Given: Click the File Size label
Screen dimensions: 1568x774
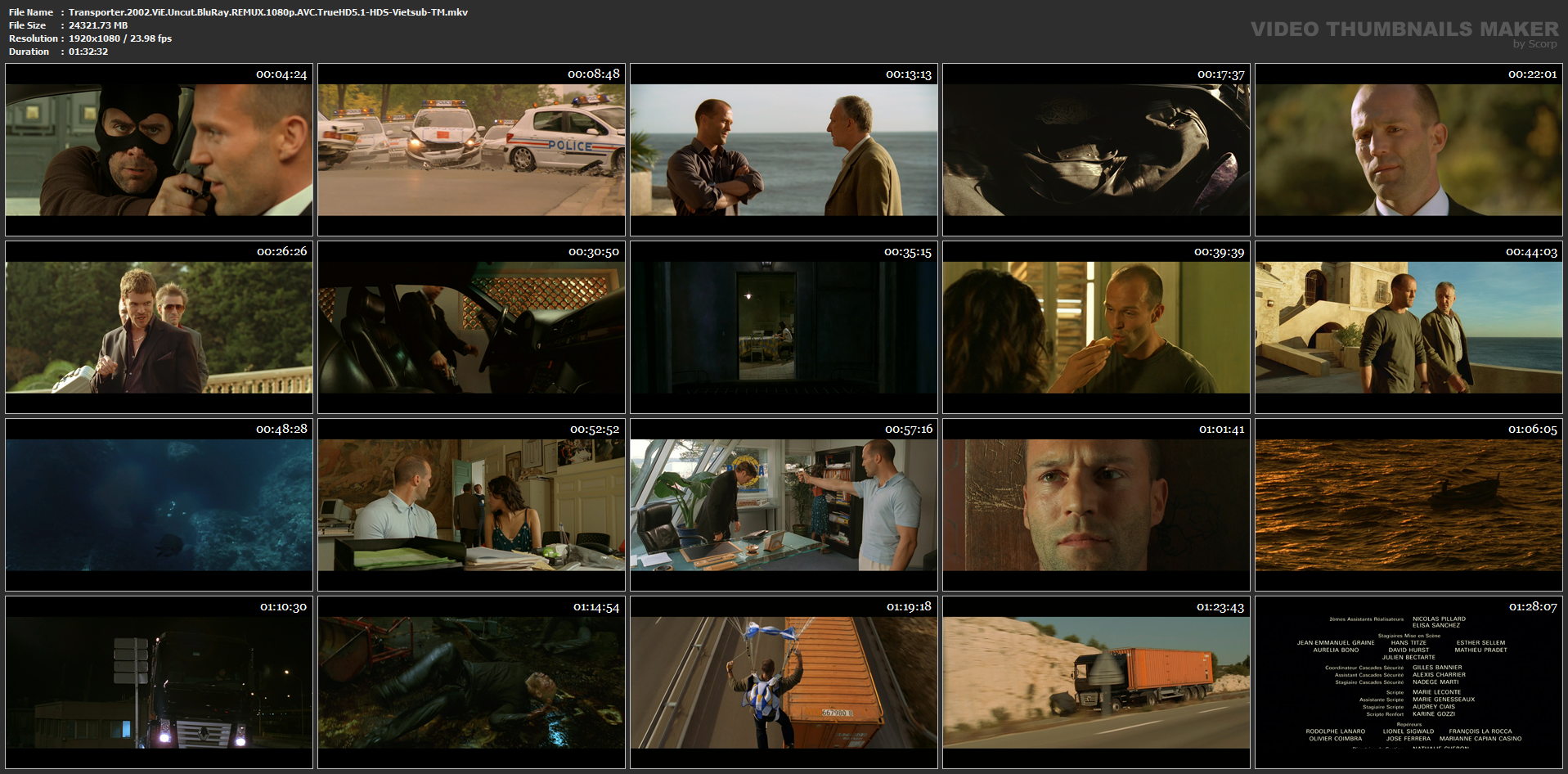Looking at the screenshot, I should tap(28, 25).
